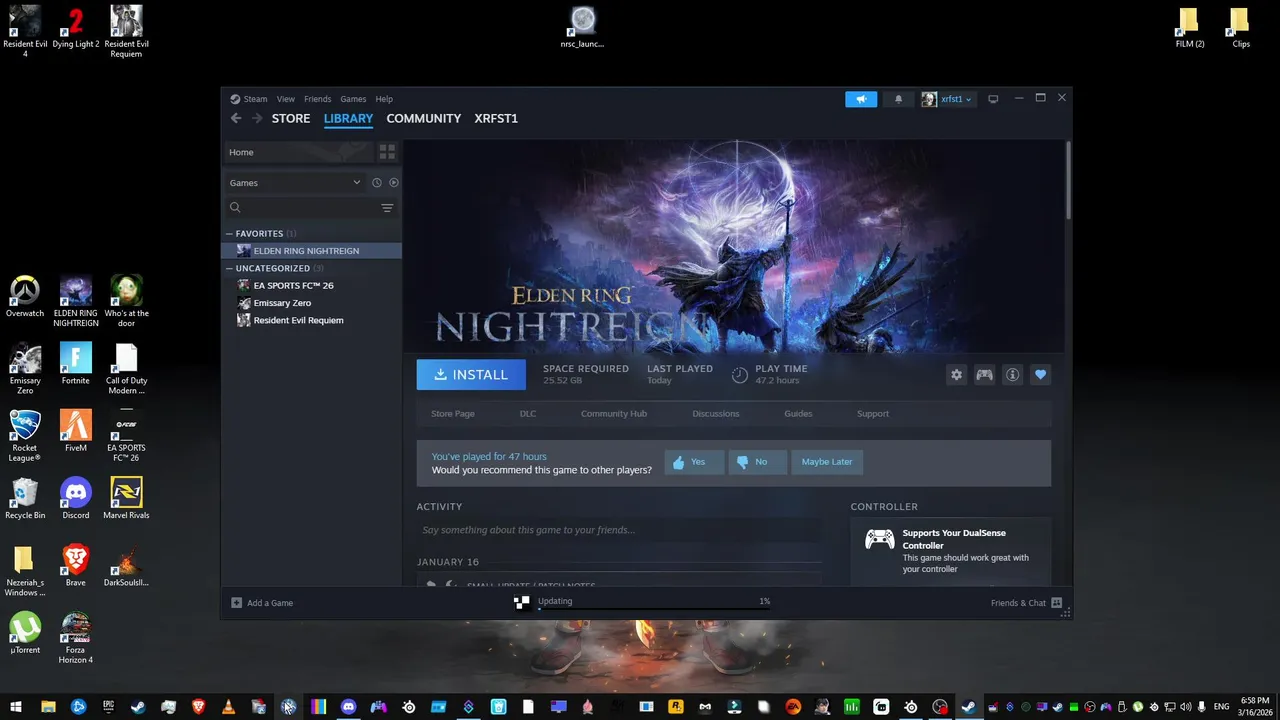Screen dimensions: 1280x720
Task: Click Add a Game link
Action: [x=270, y=603]
